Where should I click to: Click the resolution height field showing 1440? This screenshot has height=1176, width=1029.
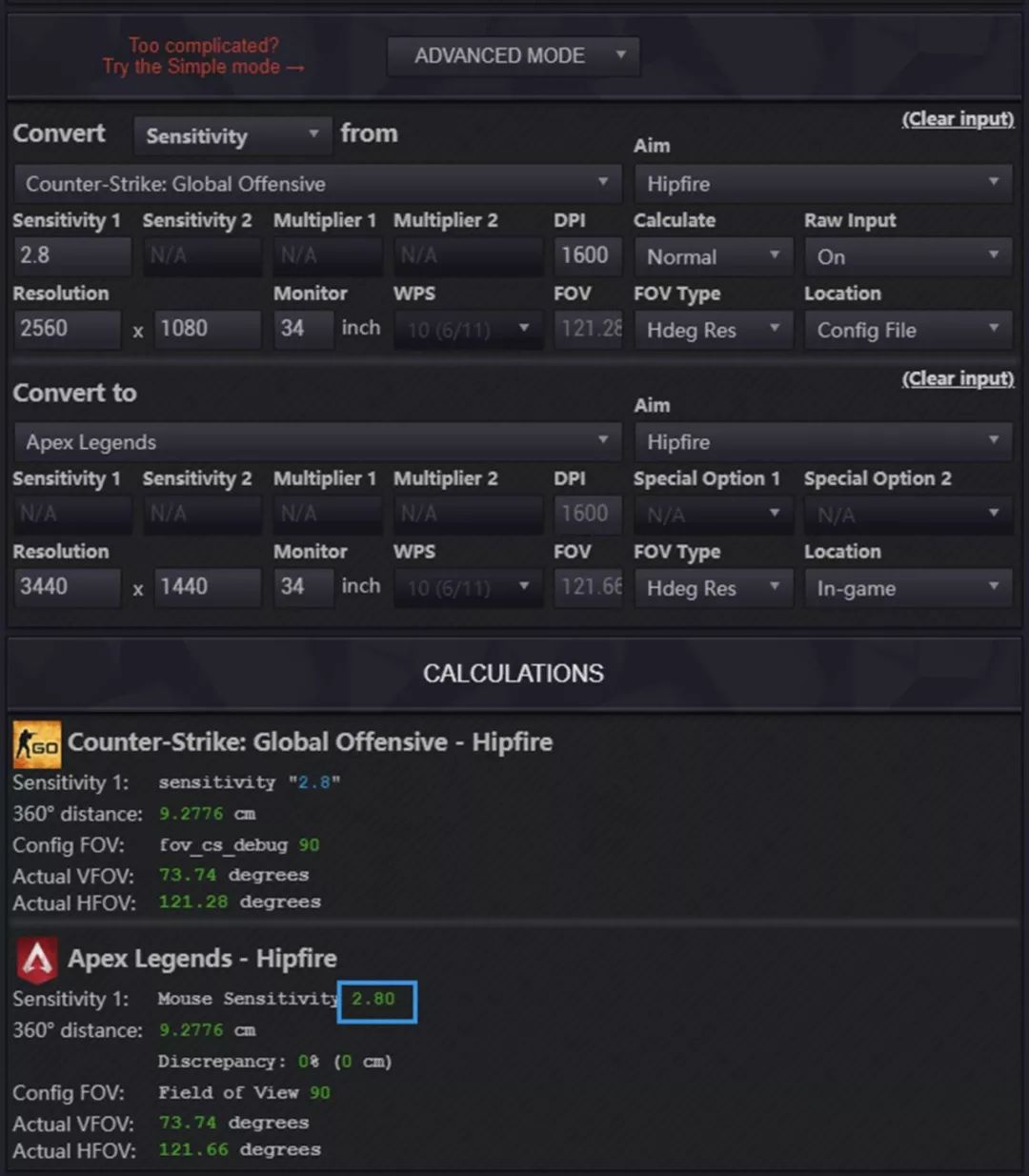click(208, 587)
